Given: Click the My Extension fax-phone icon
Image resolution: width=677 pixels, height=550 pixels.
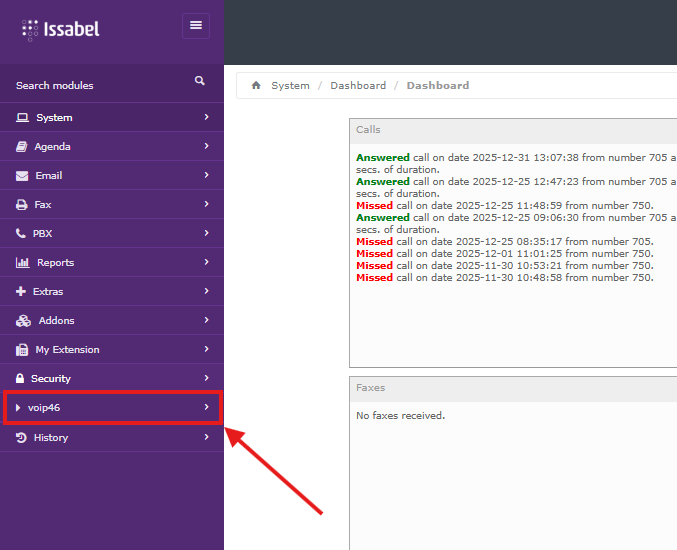Looking at the screenshot, I should pyautogui.click(x=22, y=350).
